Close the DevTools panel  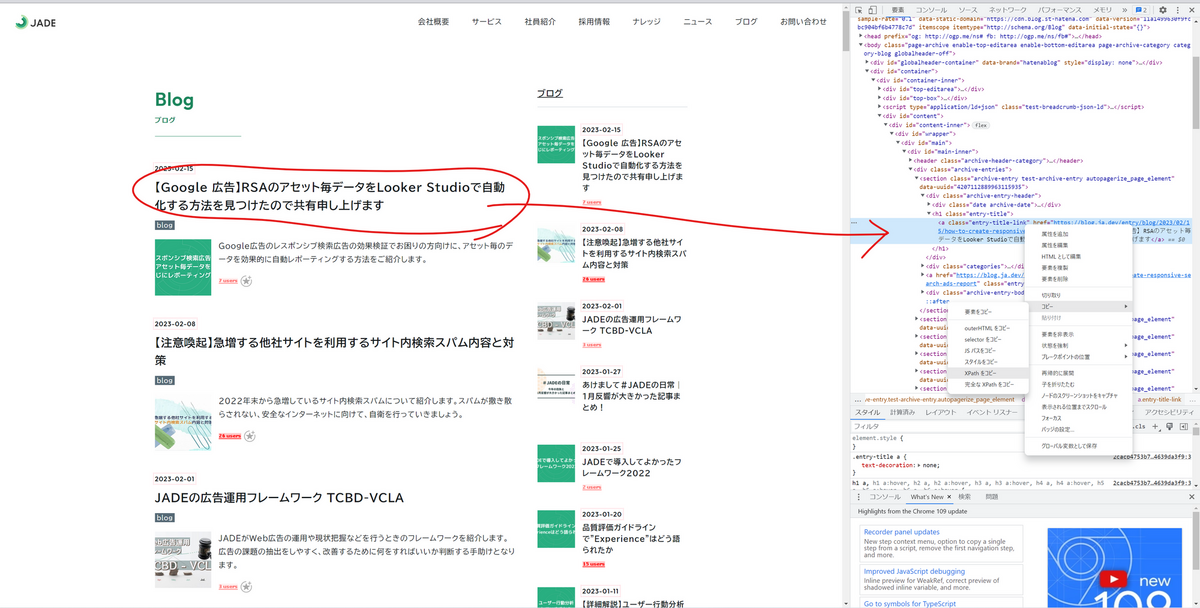(1192, 10)
